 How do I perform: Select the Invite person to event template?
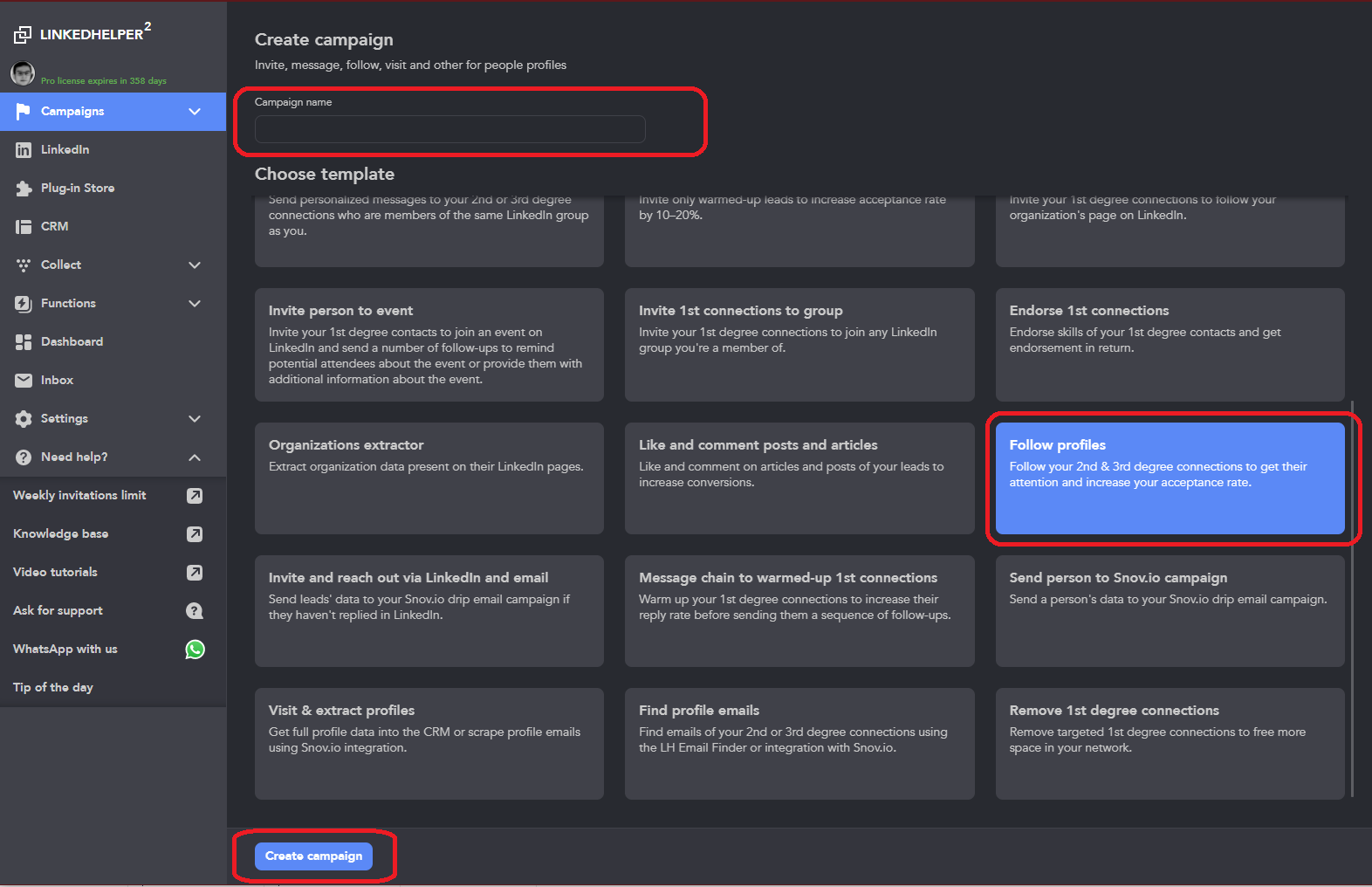pyautogui.click(x=429, y=345)
